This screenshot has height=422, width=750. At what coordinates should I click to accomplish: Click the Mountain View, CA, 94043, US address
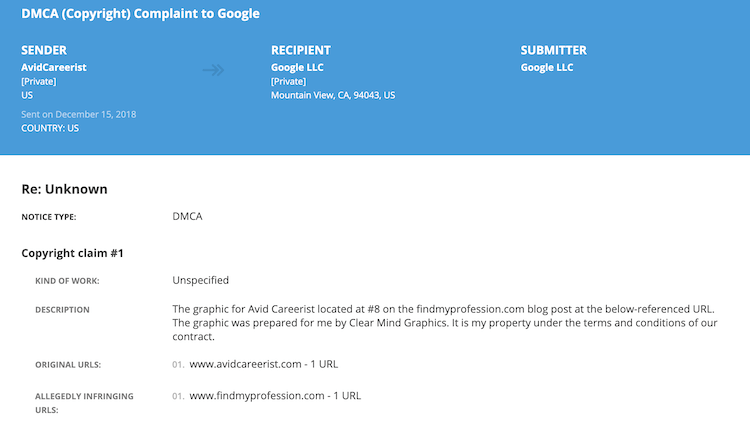tap(333, 95)
